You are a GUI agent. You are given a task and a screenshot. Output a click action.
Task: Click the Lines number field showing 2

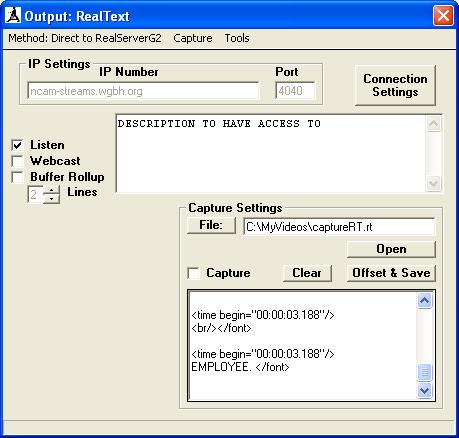35,194
